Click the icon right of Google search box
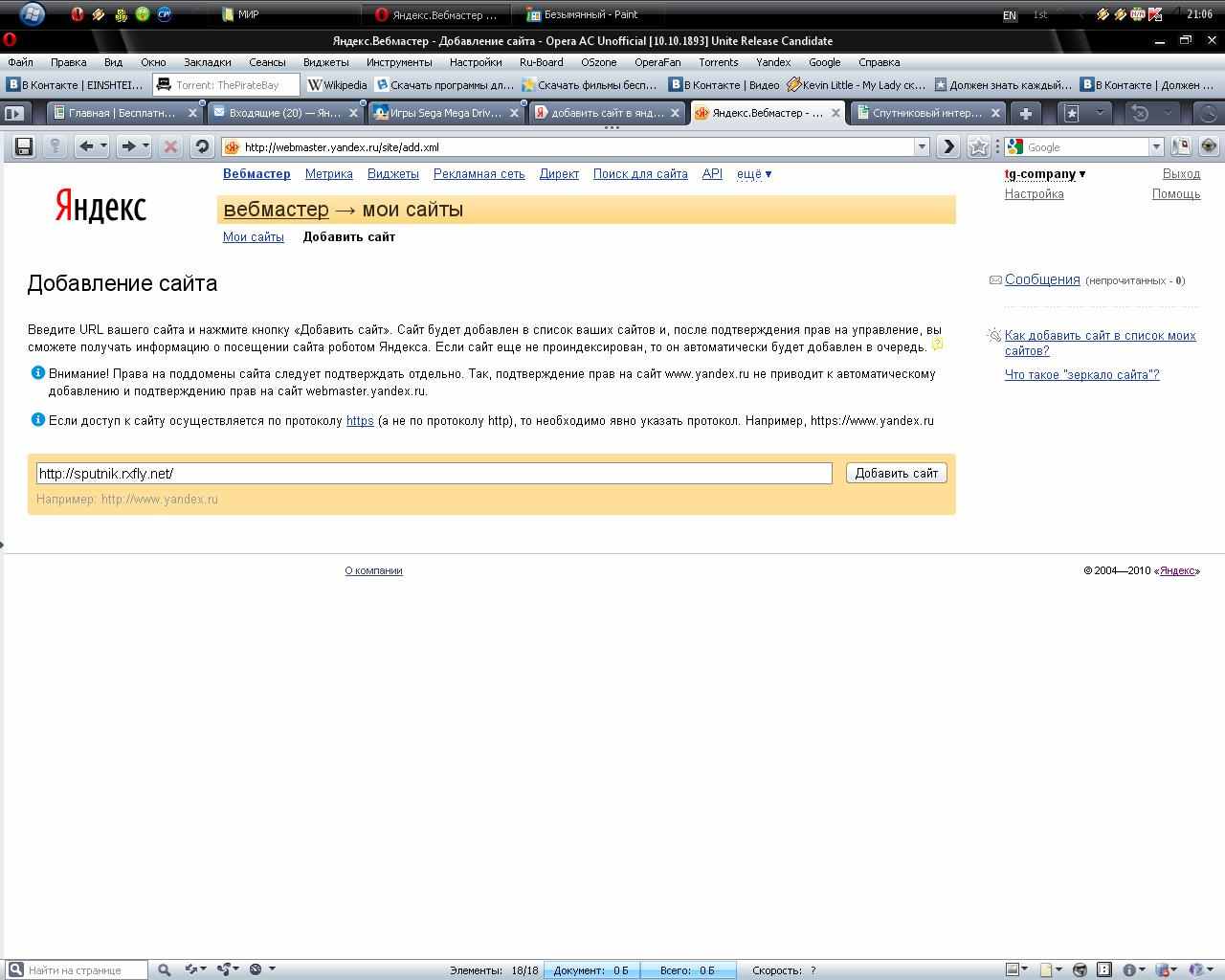The height and width of the screenshot is (980, 1225). coord(1181,146)
